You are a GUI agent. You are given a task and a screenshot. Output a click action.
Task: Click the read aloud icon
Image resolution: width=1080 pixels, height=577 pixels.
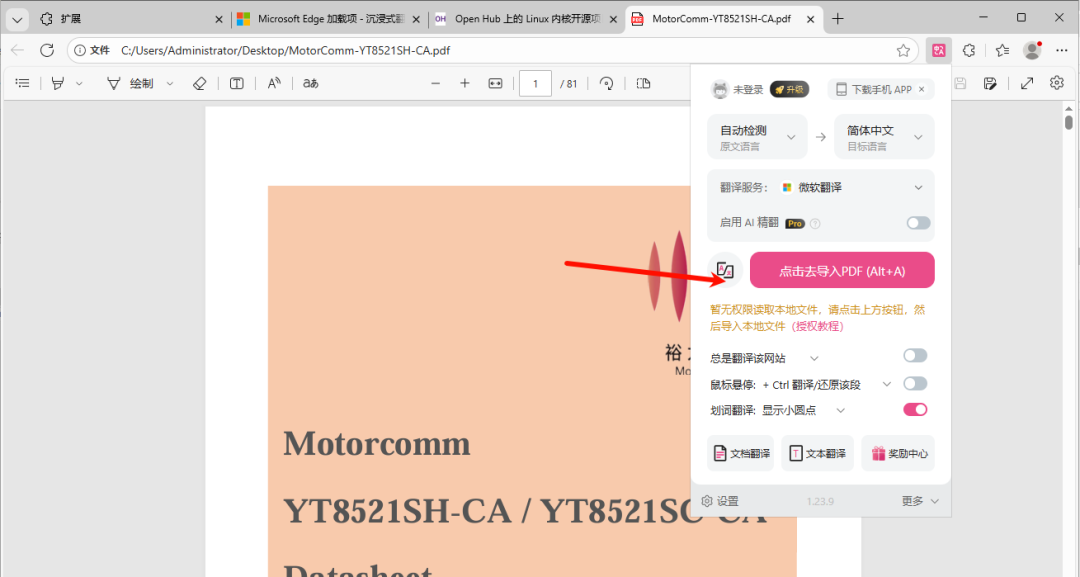tap(274, 83)
